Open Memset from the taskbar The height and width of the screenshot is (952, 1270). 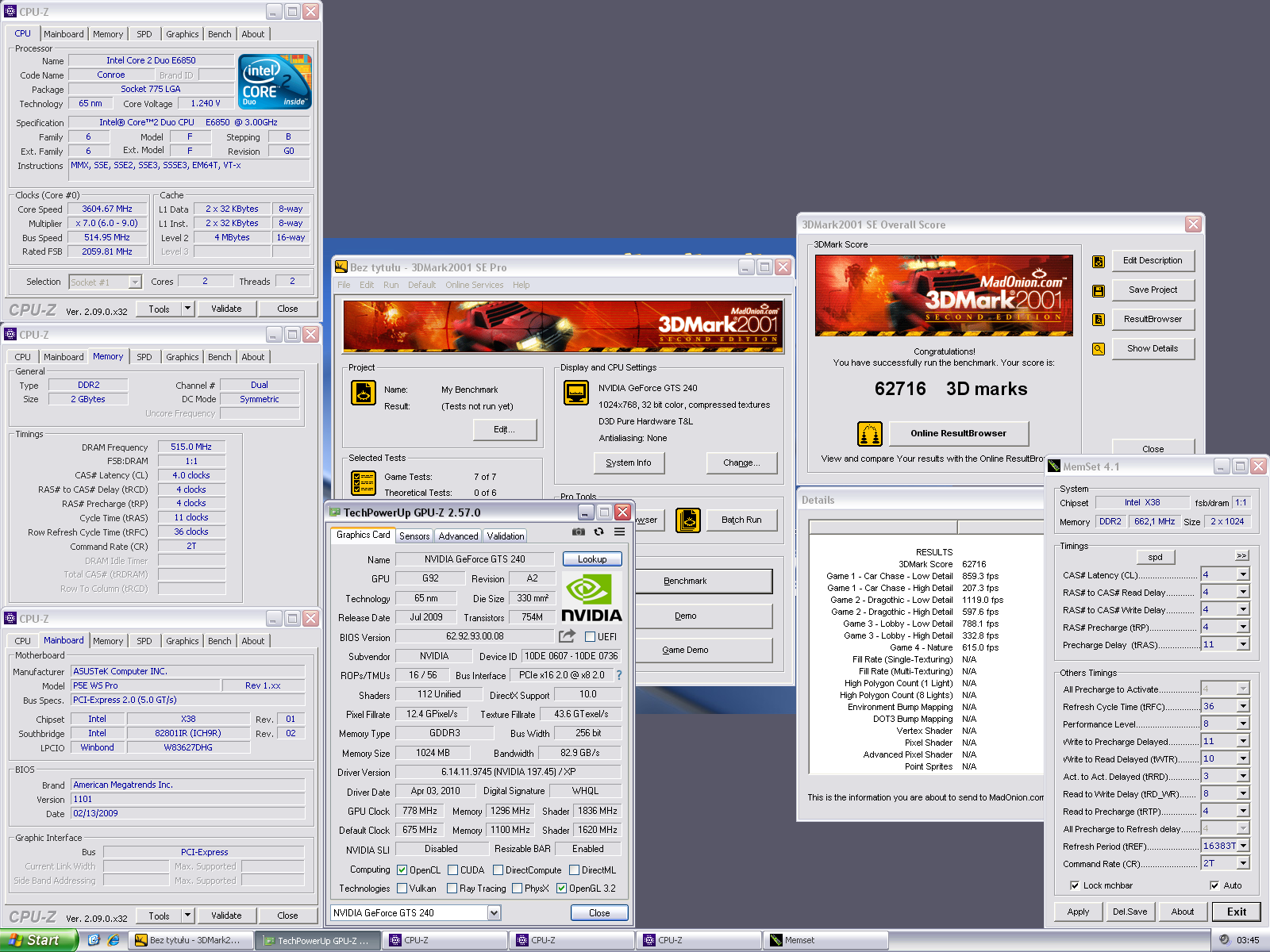(825, 940)
